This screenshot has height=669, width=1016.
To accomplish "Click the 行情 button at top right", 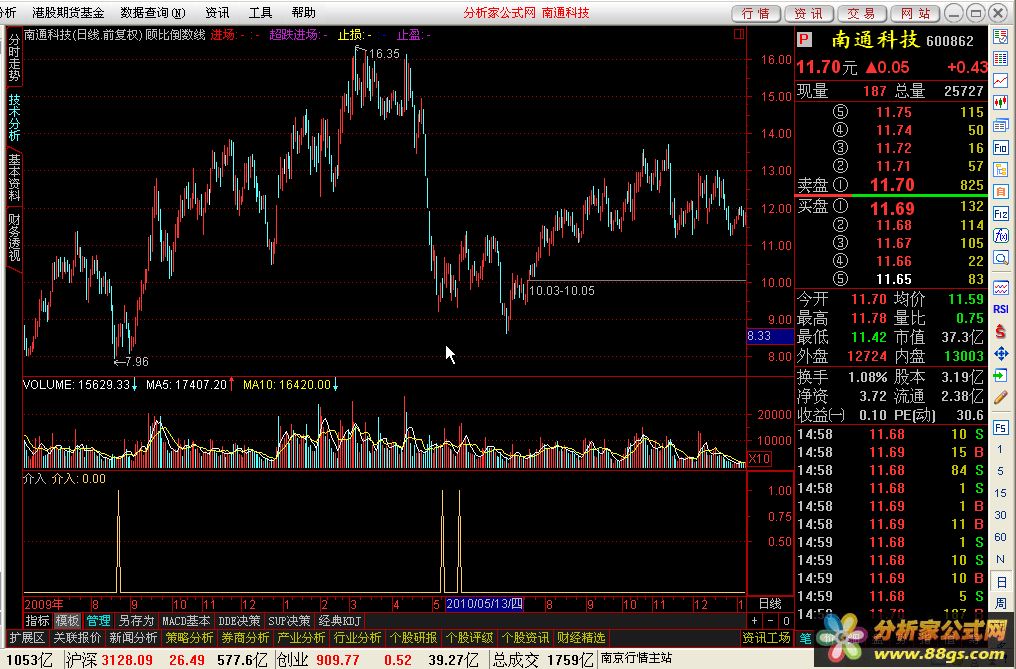I will (x=756, y=14).
